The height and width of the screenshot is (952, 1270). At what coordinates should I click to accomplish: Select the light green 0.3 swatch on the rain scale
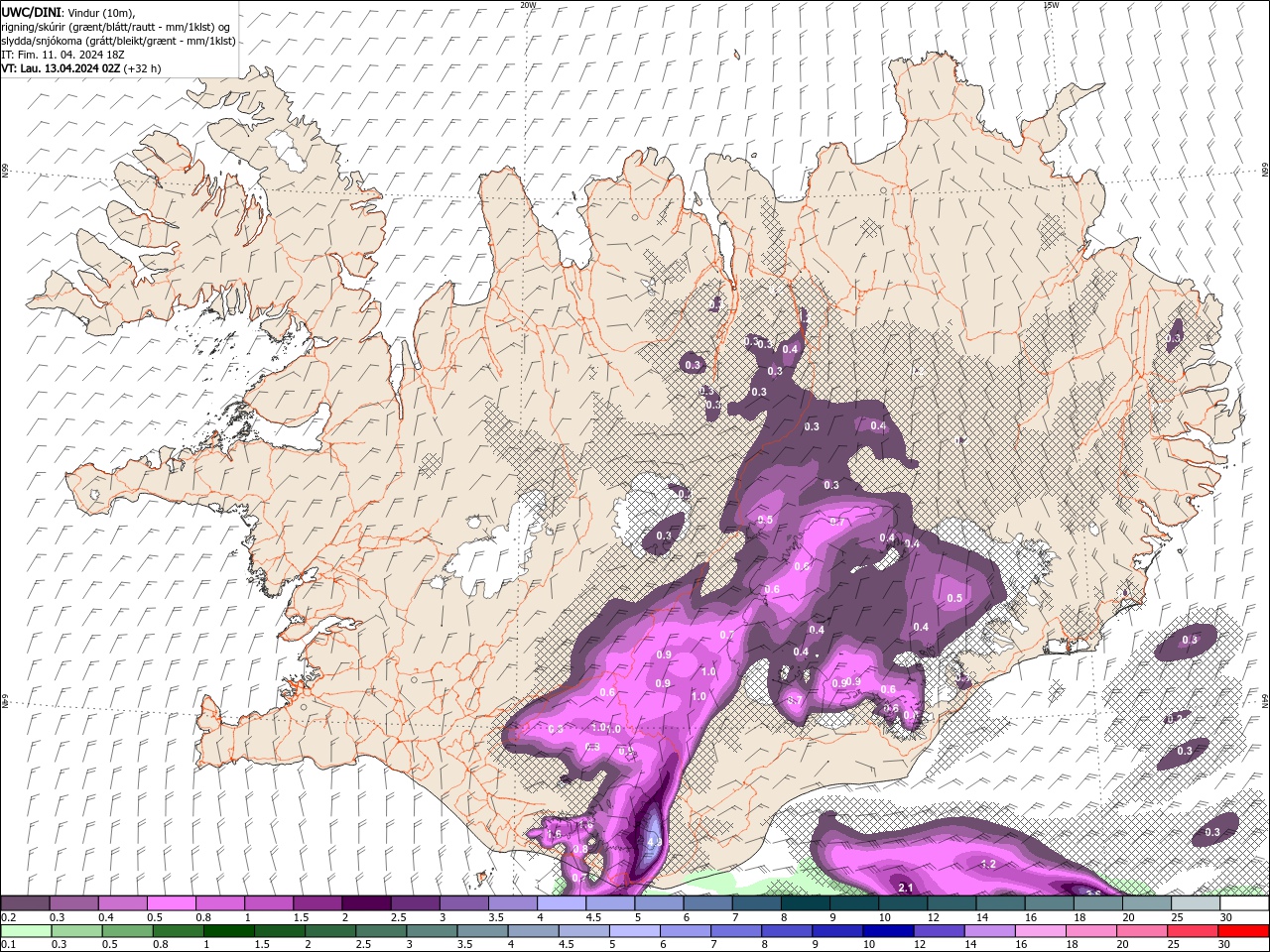76,931
